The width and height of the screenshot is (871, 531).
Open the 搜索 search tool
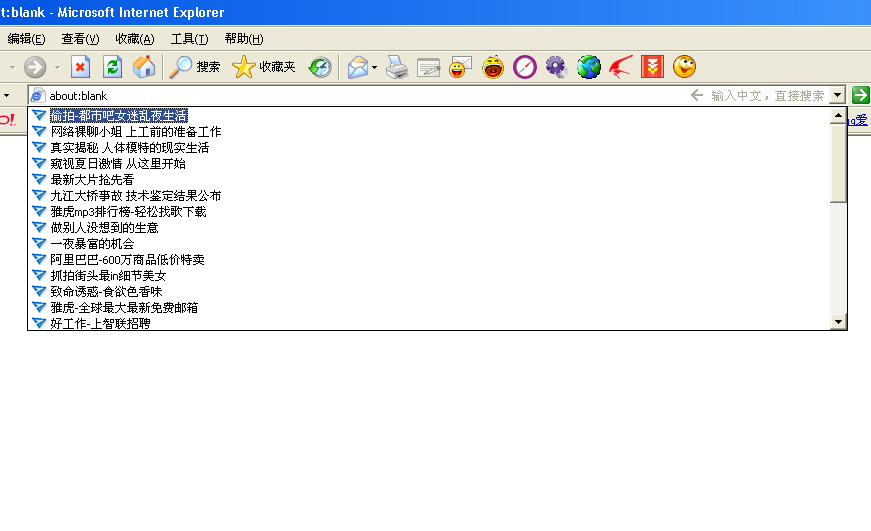[194, 67]
